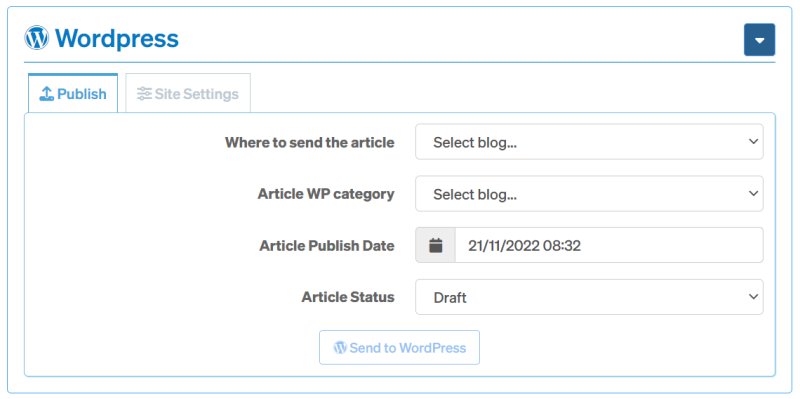Screen dimensions: 800x399
Task: Click the Wordpress heading text
Action: tap(117, 38)
